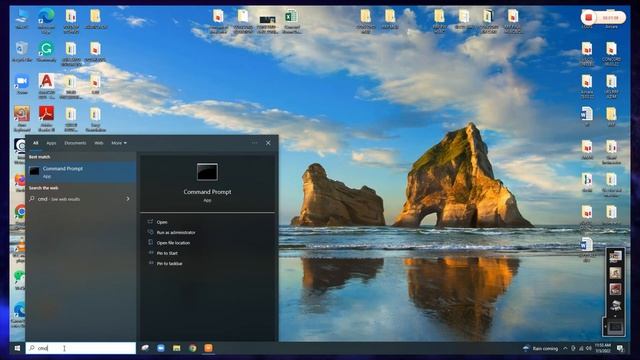The image size is (640, 360).
Task: Open the search panel options menu (three dots)
Action: click(x=255, y=143)
